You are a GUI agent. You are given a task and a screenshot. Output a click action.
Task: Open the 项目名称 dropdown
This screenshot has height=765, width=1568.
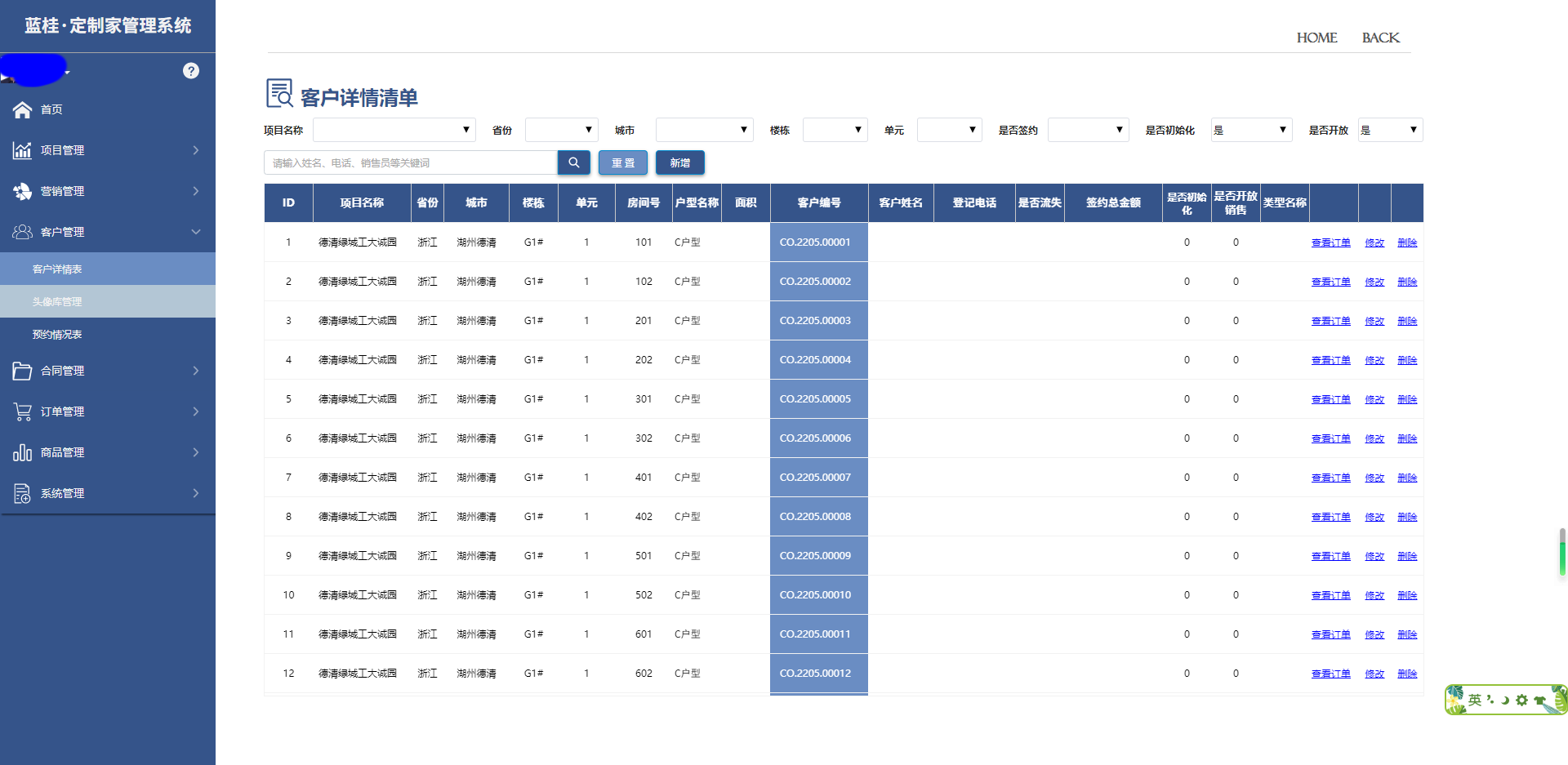tap(394, 130)
